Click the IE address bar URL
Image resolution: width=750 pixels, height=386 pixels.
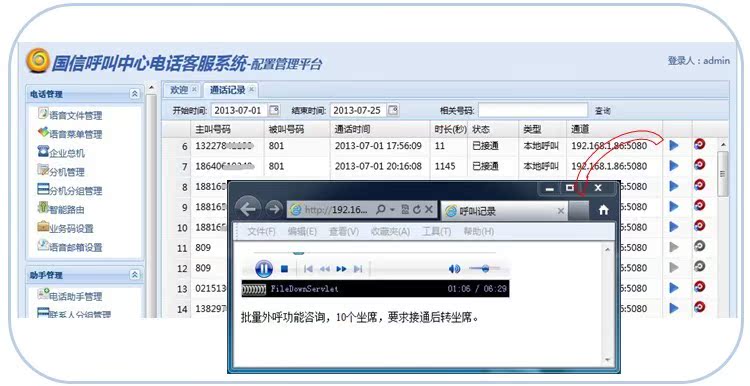click(336, 210)
